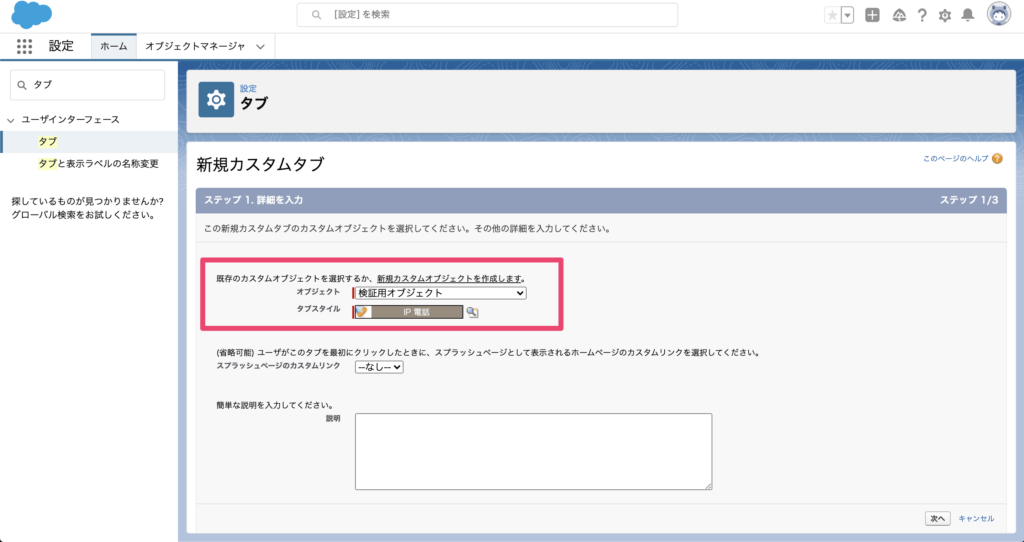Open the setup gear menu
This screenshot has height=542, width=1024.
[x=944, y=15]
